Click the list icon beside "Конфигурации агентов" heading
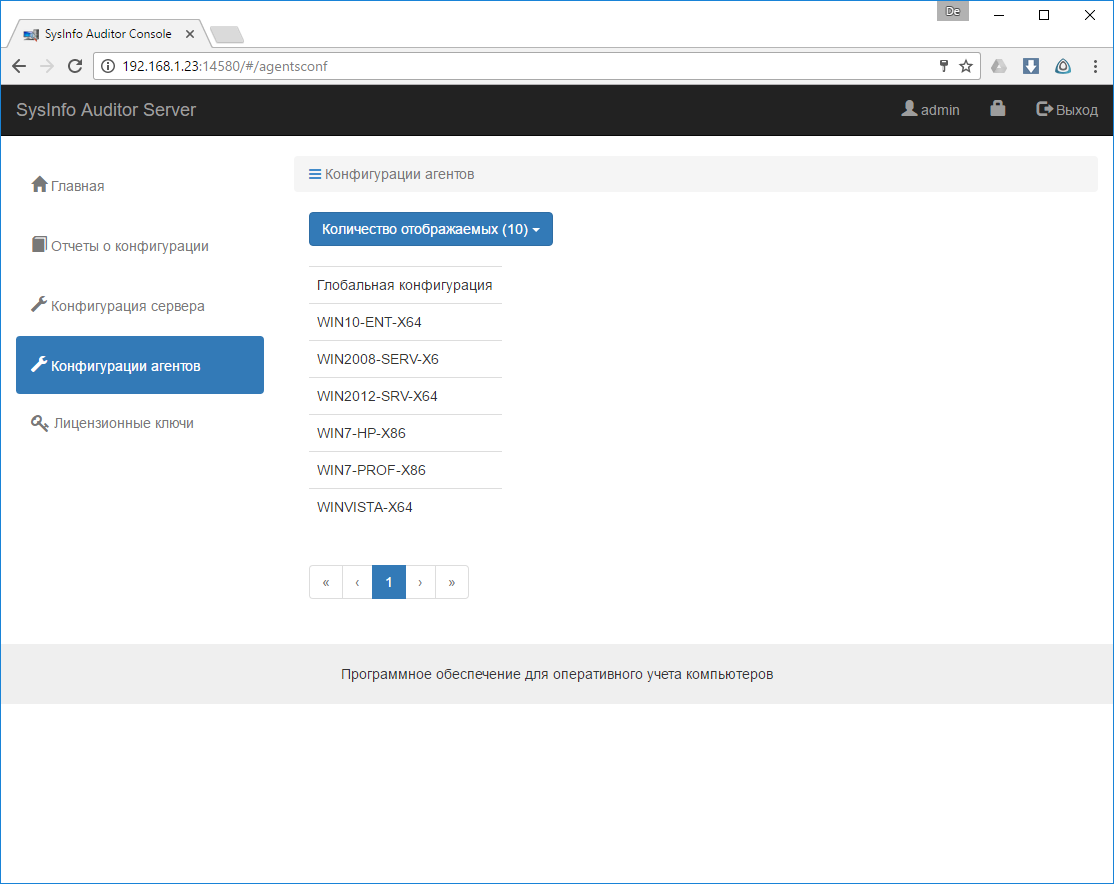Viewport: 1114px width, 884px height. click(x=313, y=173)
